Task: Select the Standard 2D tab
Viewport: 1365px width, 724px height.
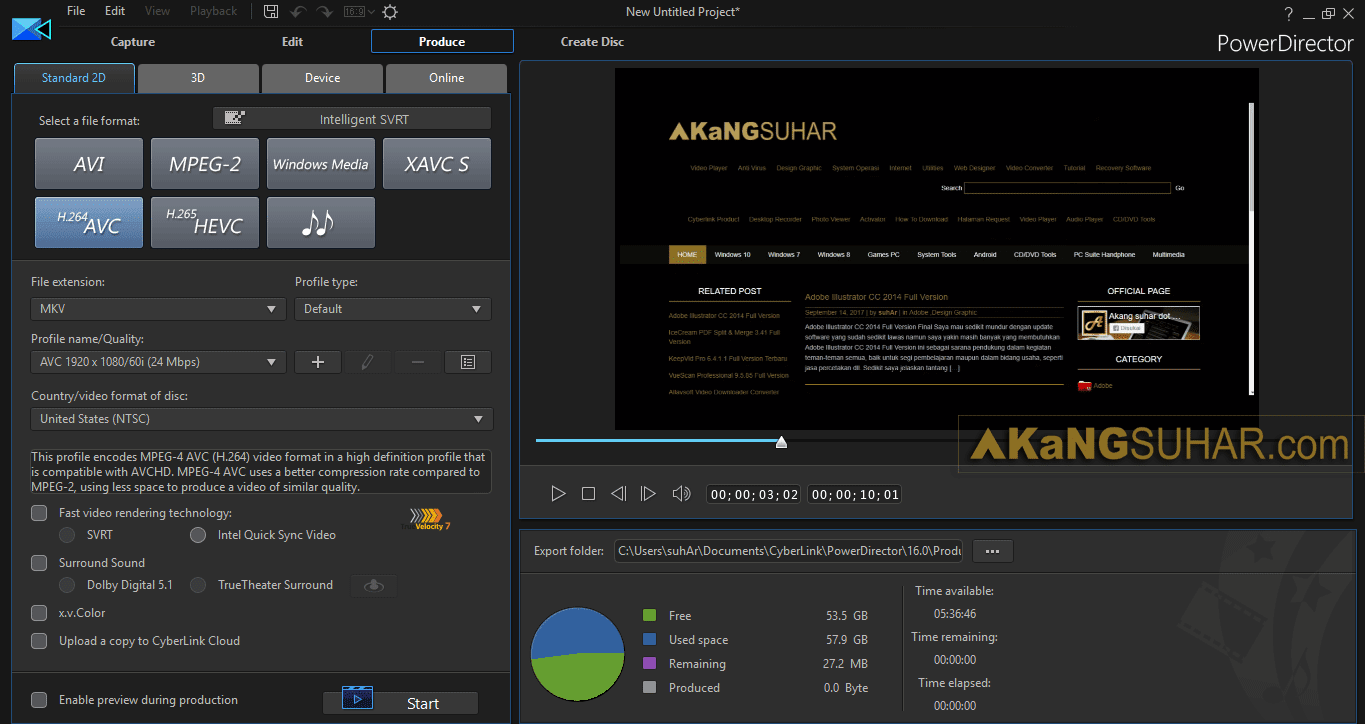Action: point(74,78)
